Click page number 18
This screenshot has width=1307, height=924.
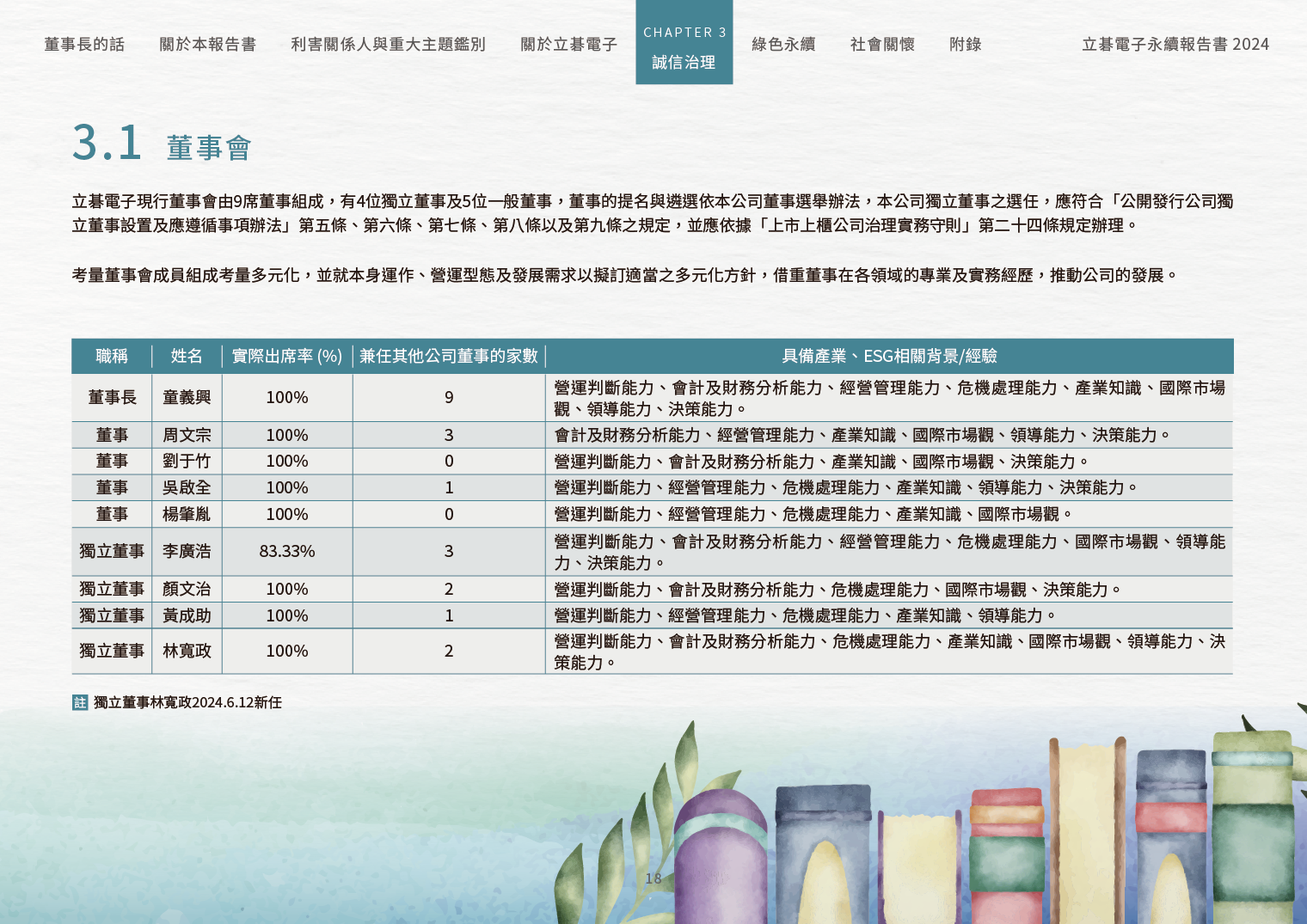(x=653, y=878)
